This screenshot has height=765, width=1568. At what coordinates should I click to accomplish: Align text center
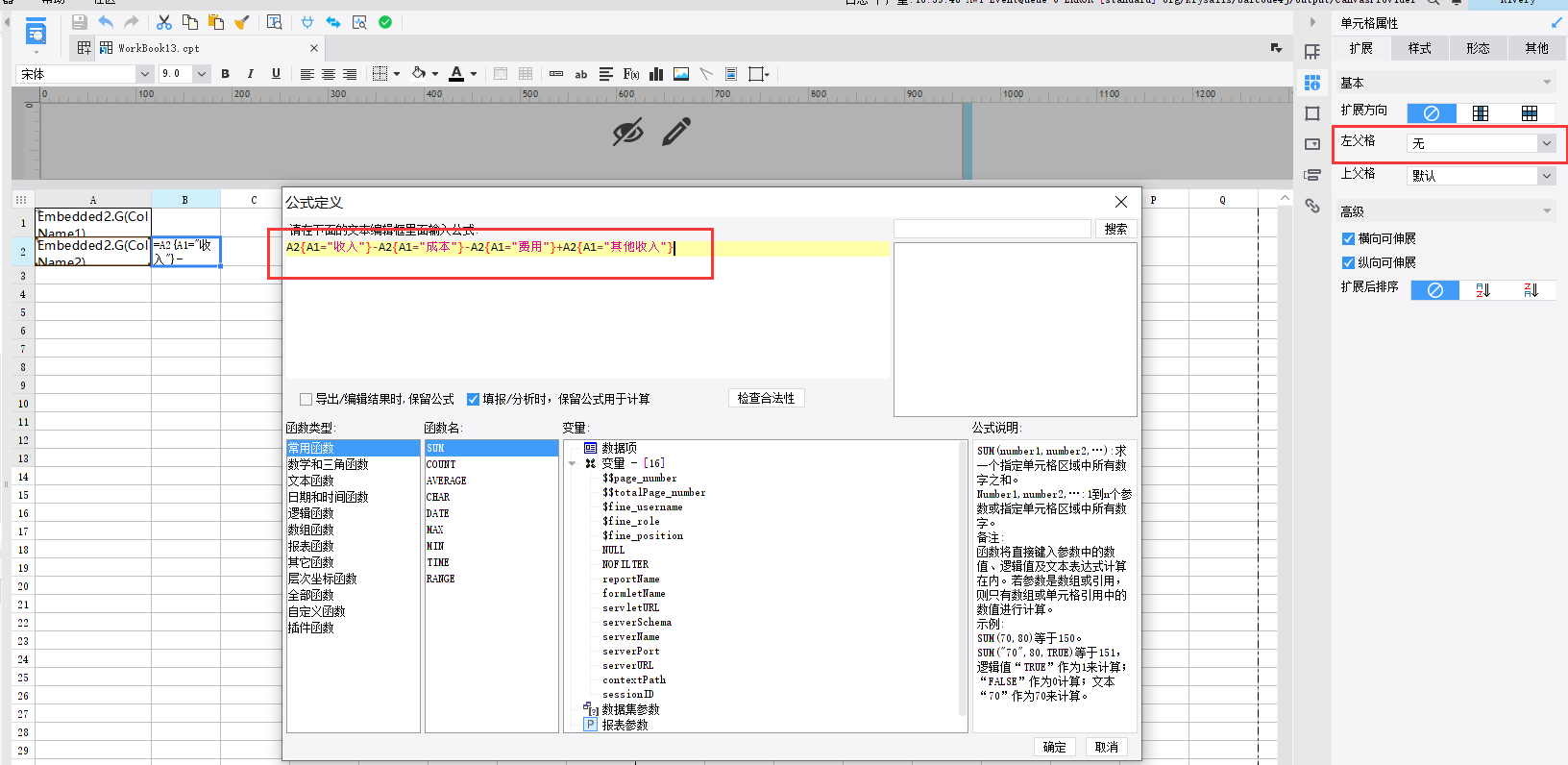(329, 74)
